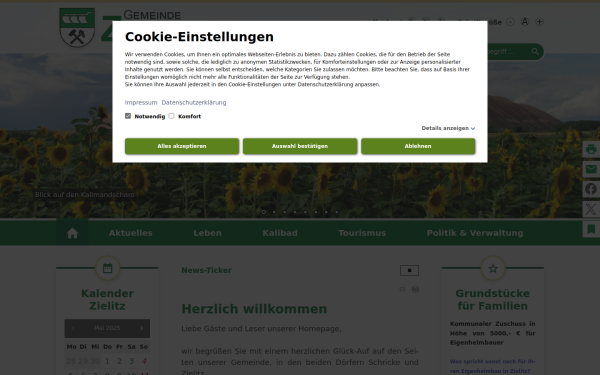Click the Auswahl bestätigen button
This screenshot has width=600, height=375.
300,146
